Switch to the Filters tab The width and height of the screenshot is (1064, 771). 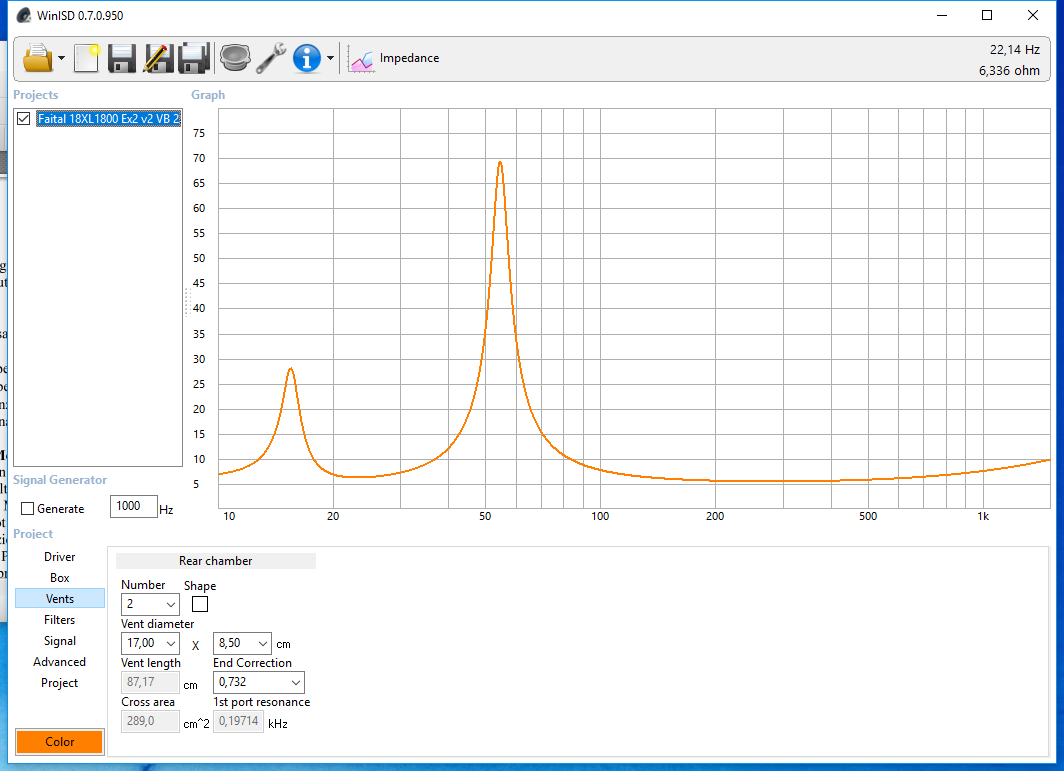(x=60, y=620)
